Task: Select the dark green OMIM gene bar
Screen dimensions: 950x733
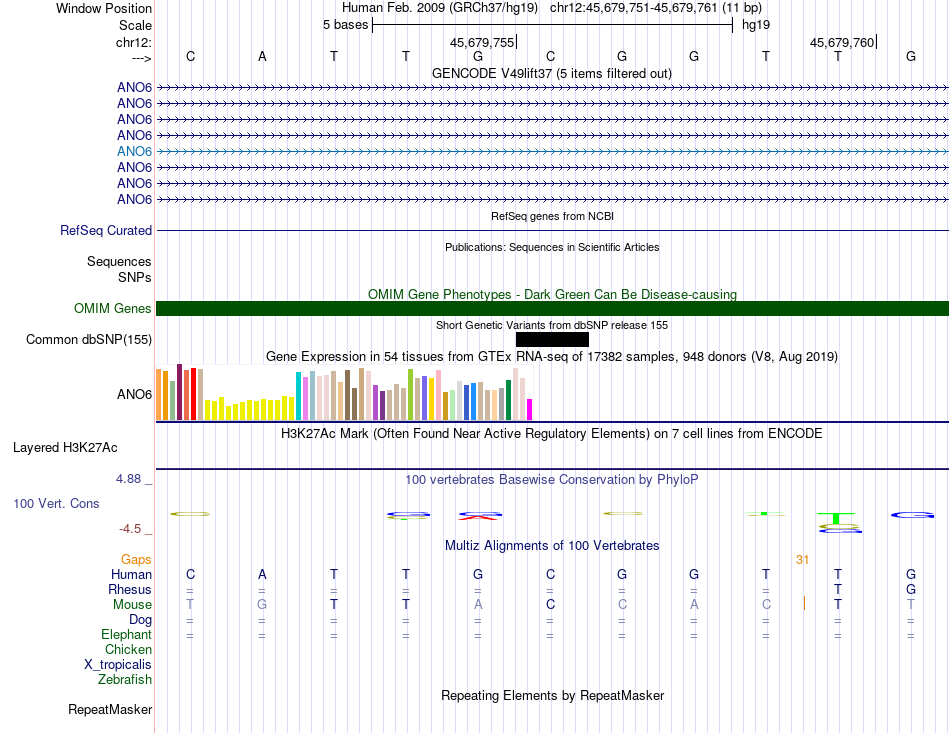Action: click(x=552, y=308)
